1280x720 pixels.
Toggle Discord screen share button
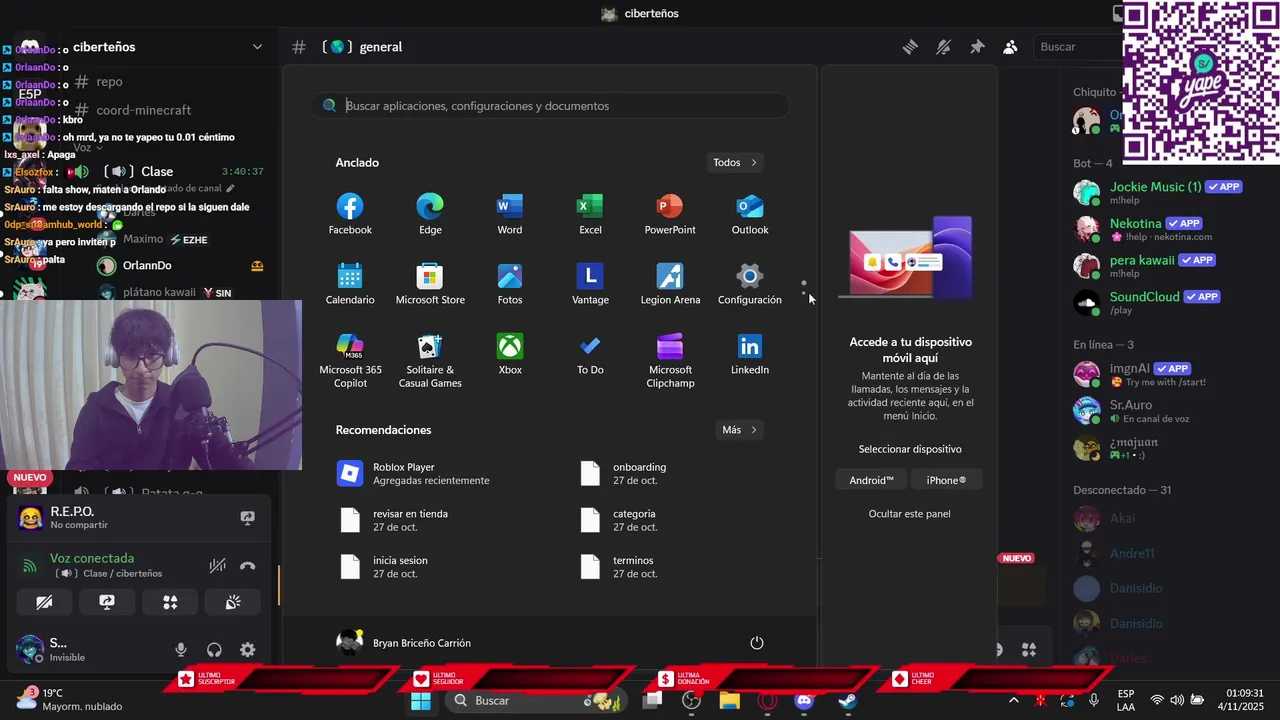[x=107, y=602]
